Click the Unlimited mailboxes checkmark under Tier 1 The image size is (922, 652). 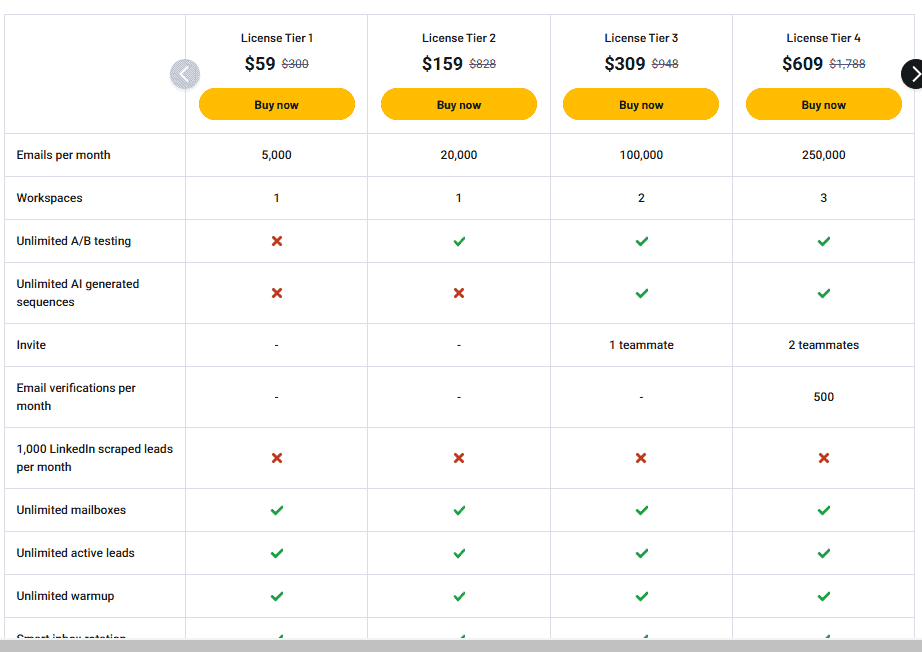[276, 510]
